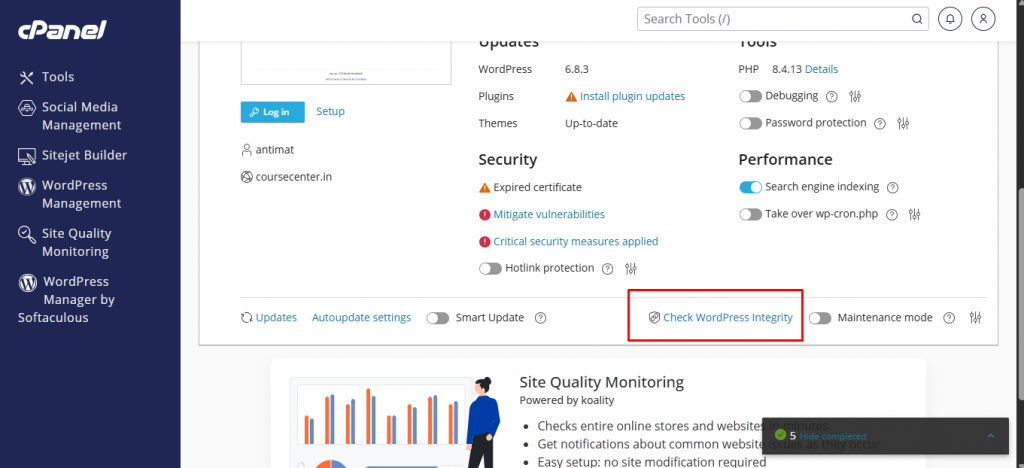Click the Sitejet Builder monitor icon
Viewport: 1024px width, 468px height.
(x=26, y=156)
